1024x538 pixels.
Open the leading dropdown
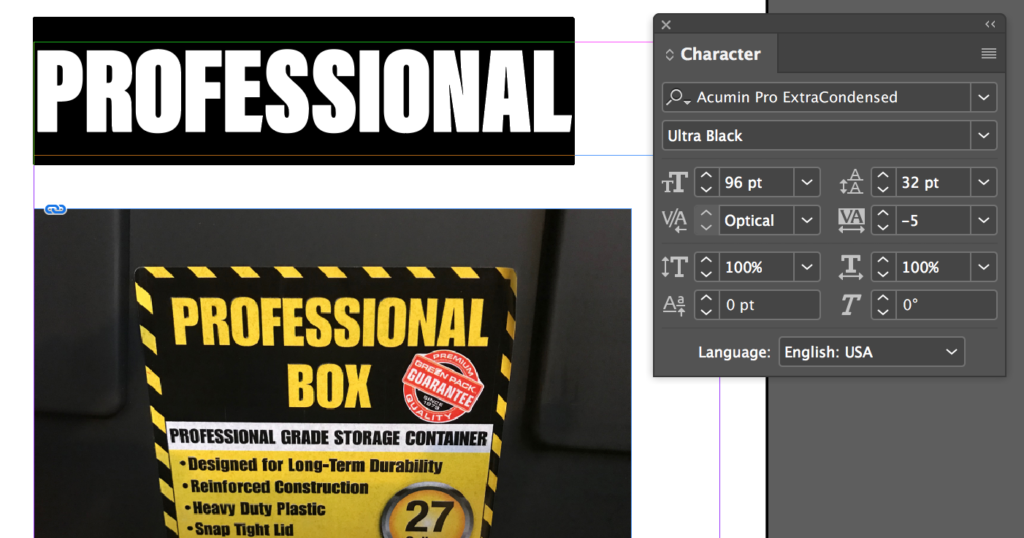click(x=984, y=182)
